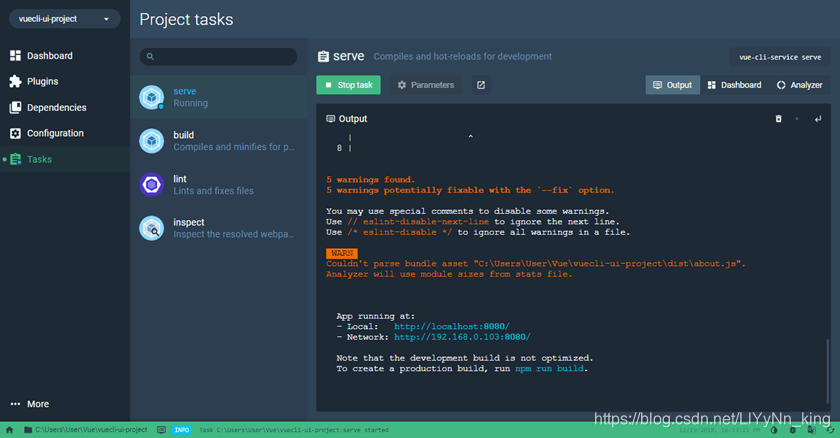
Task: Click the serve task webpack icon
Action: pyautogui.click(x=152, y=97)
